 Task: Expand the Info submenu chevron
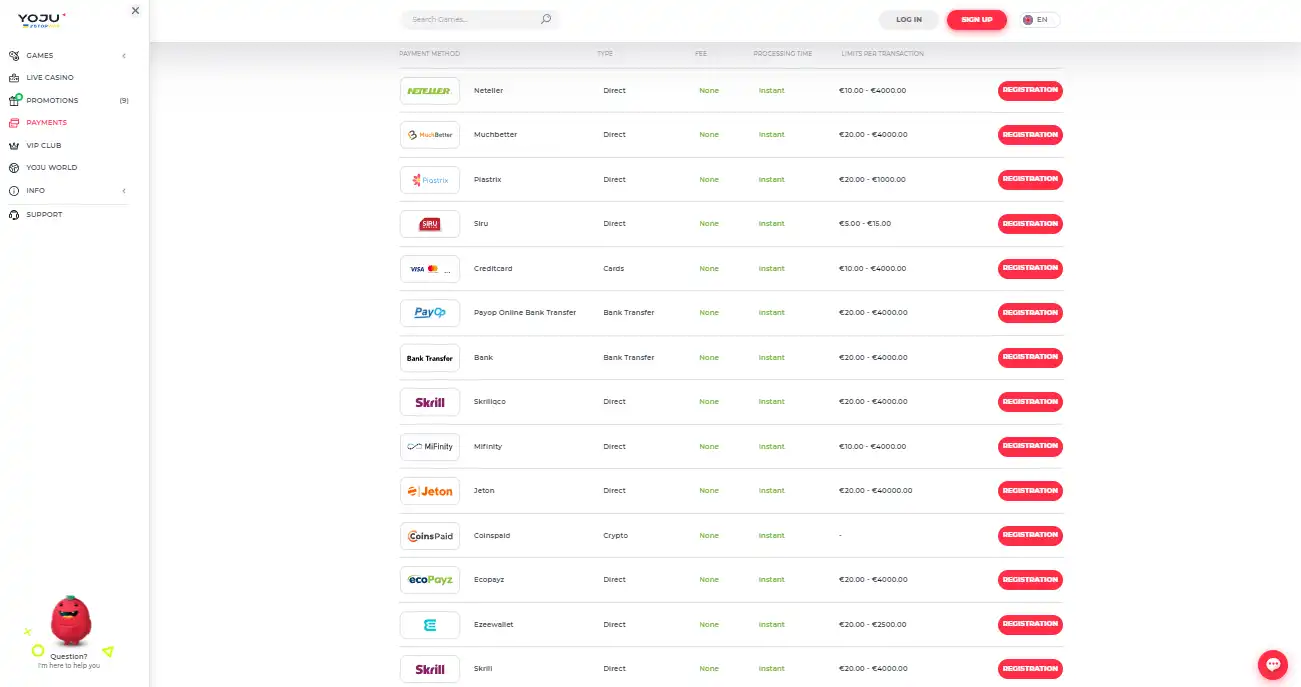click(x=124, y=191)
